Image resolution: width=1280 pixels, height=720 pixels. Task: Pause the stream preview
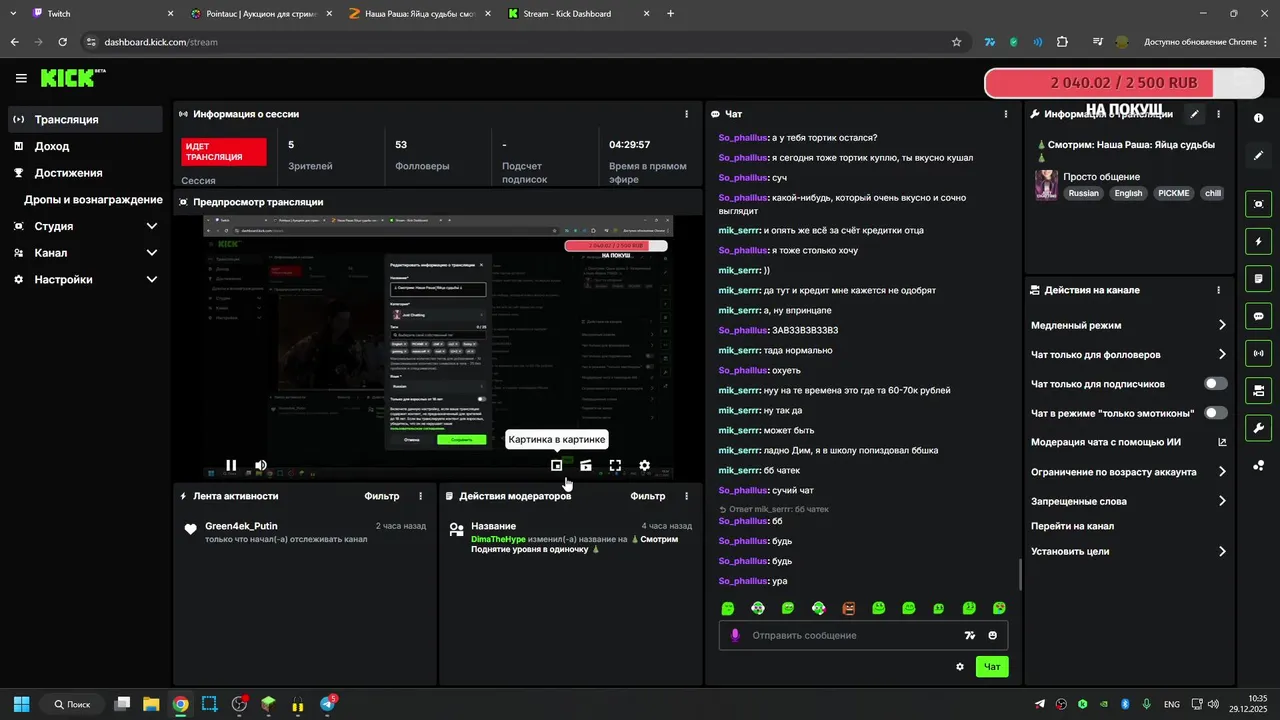(x=231, y=465)
